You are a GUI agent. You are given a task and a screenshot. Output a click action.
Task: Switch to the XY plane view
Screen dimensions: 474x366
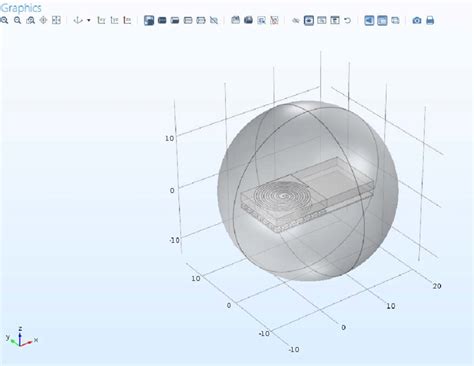101,20
